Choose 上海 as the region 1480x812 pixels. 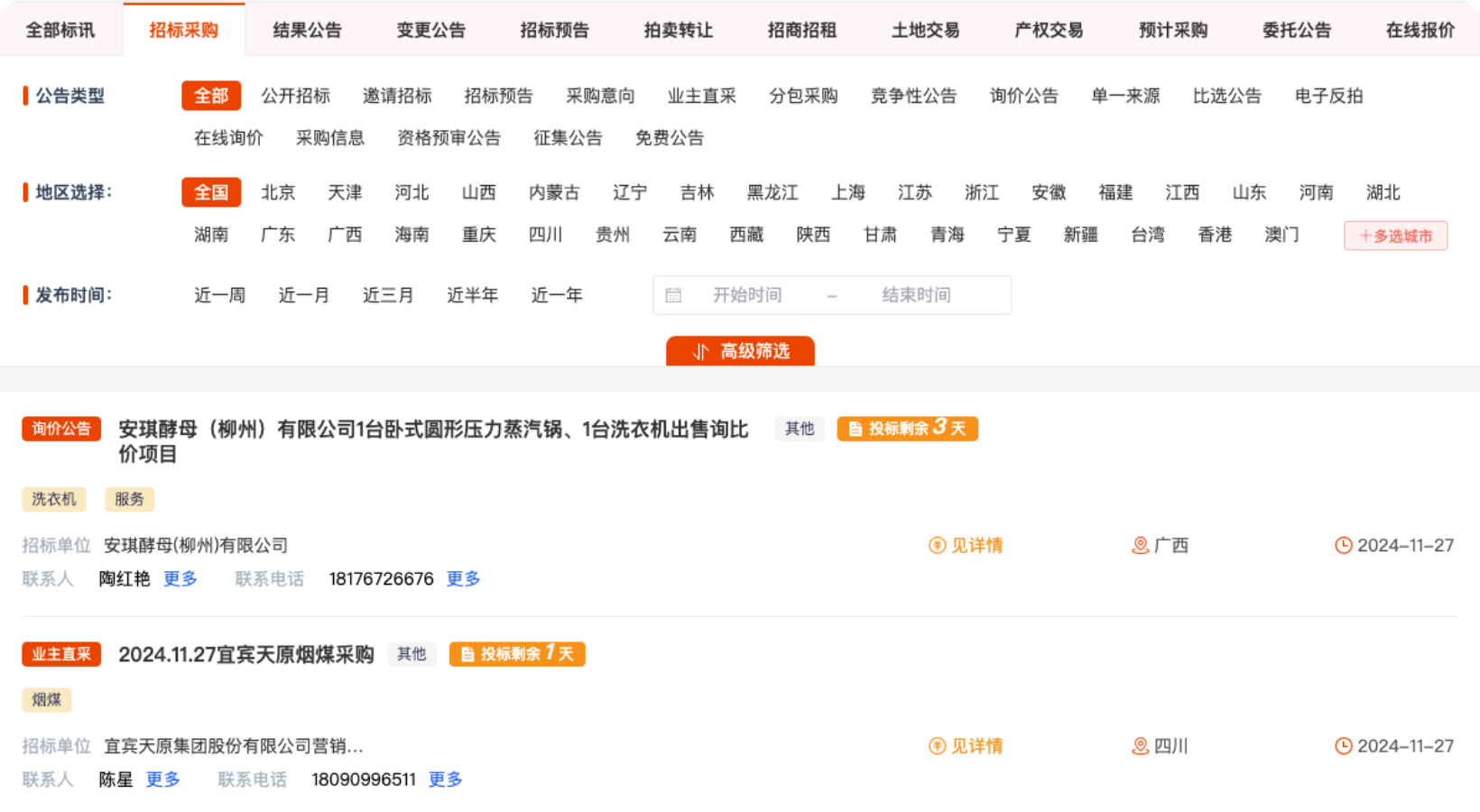coord(848,192)
